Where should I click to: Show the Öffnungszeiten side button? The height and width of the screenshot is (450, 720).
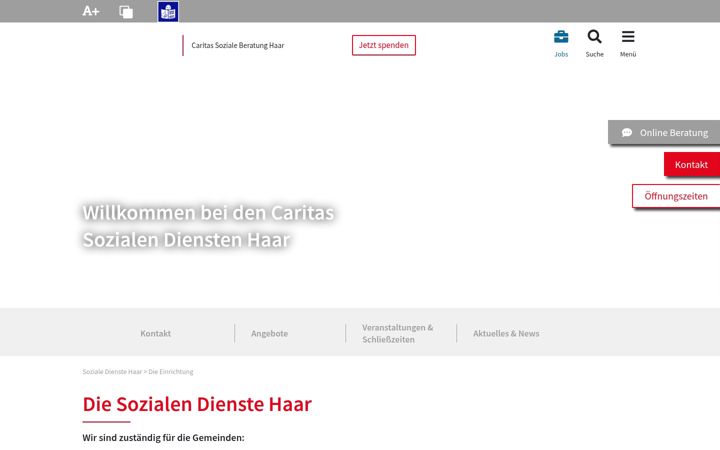tap(676, 196)
